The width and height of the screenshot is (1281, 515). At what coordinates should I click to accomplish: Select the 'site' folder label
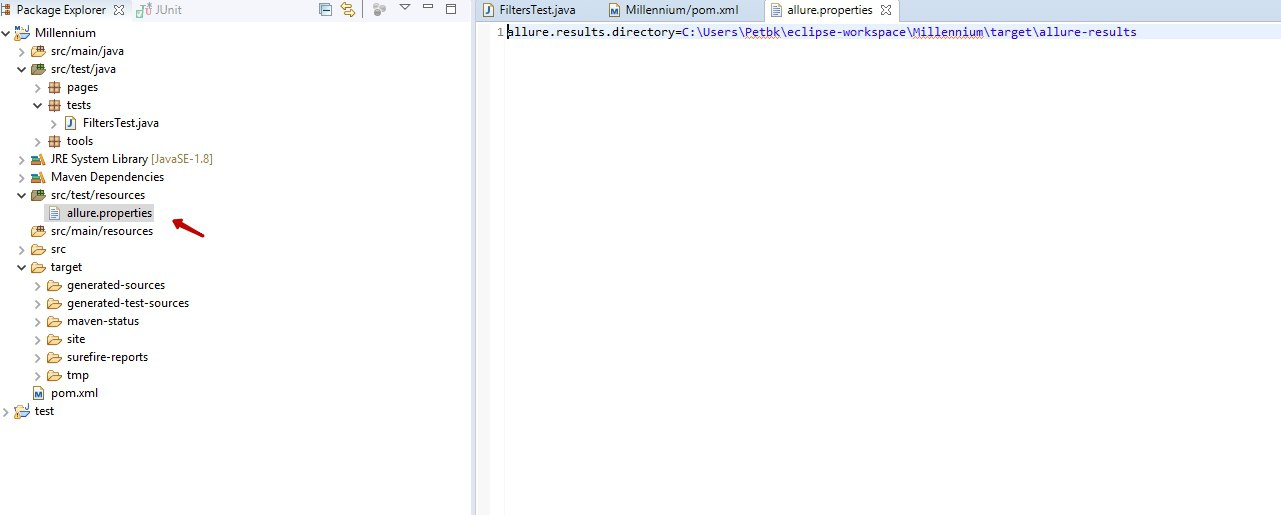[76, 339]
